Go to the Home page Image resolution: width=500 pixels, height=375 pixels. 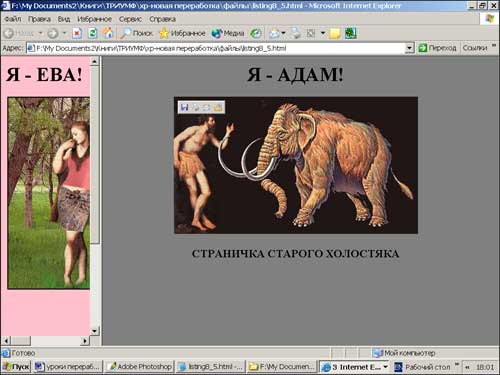108,33
